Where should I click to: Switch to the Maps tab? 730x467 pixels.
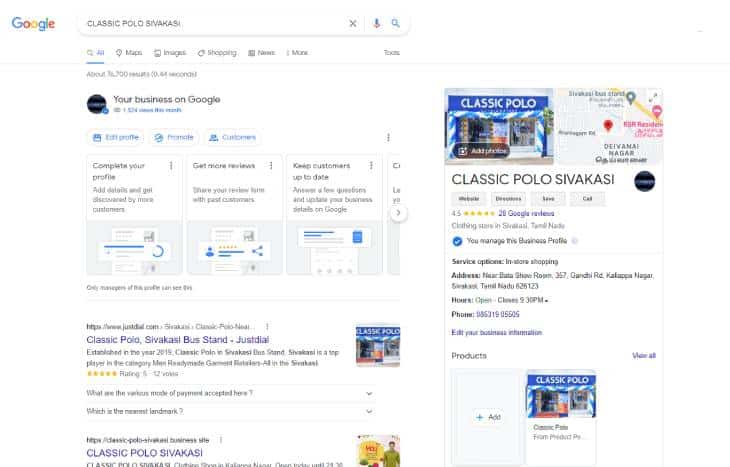click(129, 53)
